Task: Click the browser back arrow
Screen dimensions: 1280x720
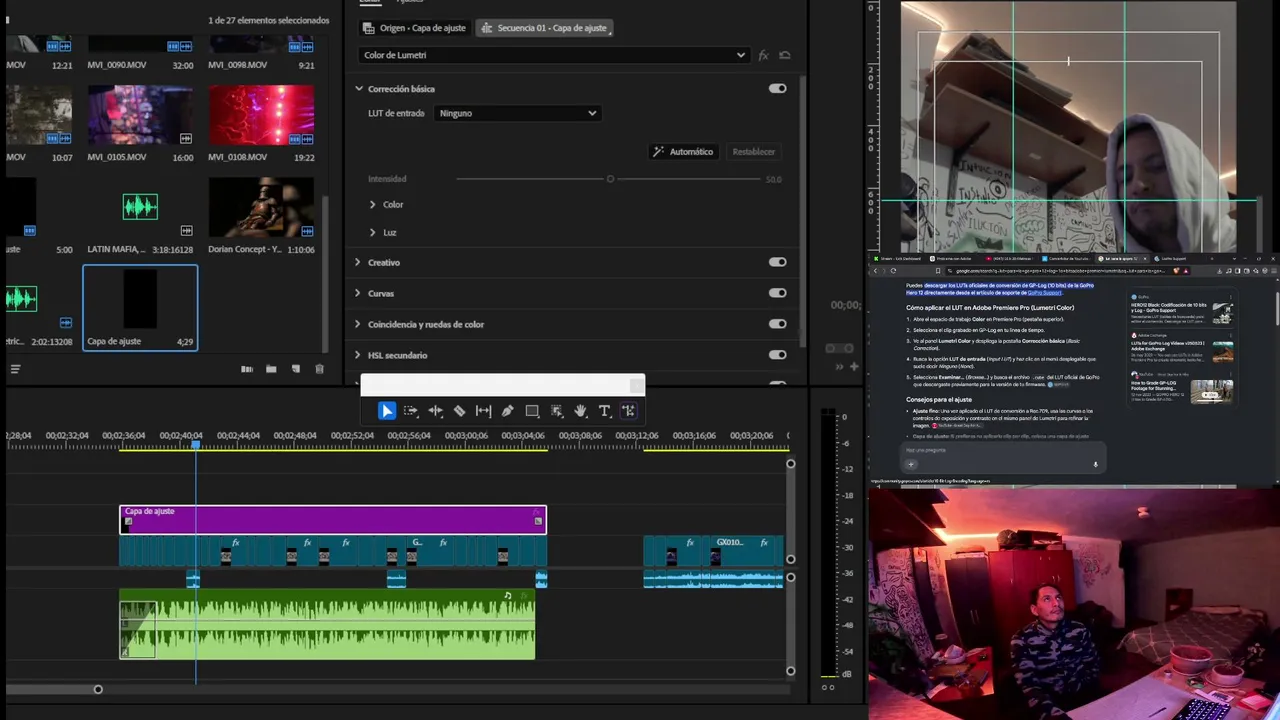Action: tap(876, 270)
